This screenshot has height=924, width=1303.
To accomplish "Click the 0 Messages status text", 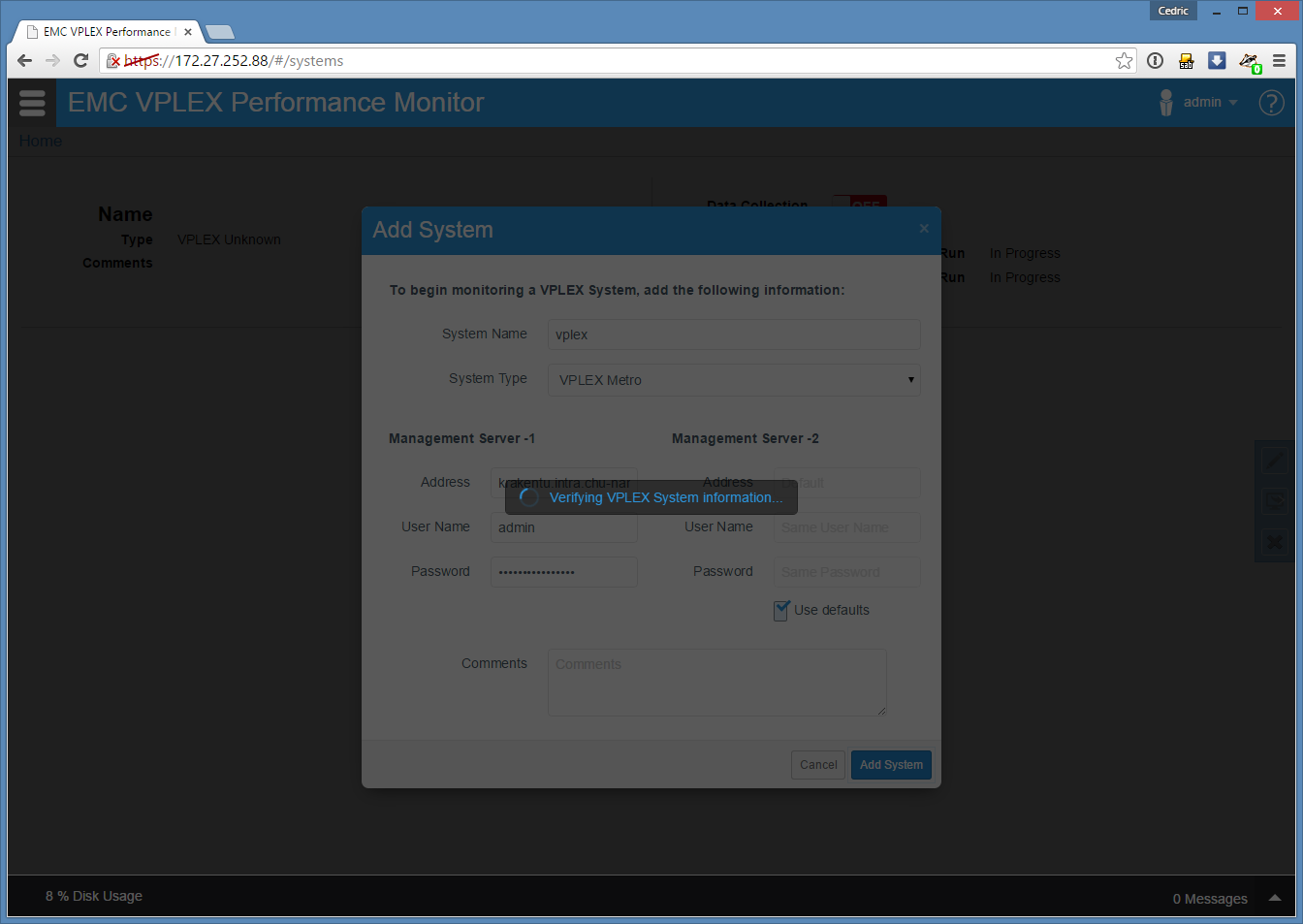I will pos(1210,899).
